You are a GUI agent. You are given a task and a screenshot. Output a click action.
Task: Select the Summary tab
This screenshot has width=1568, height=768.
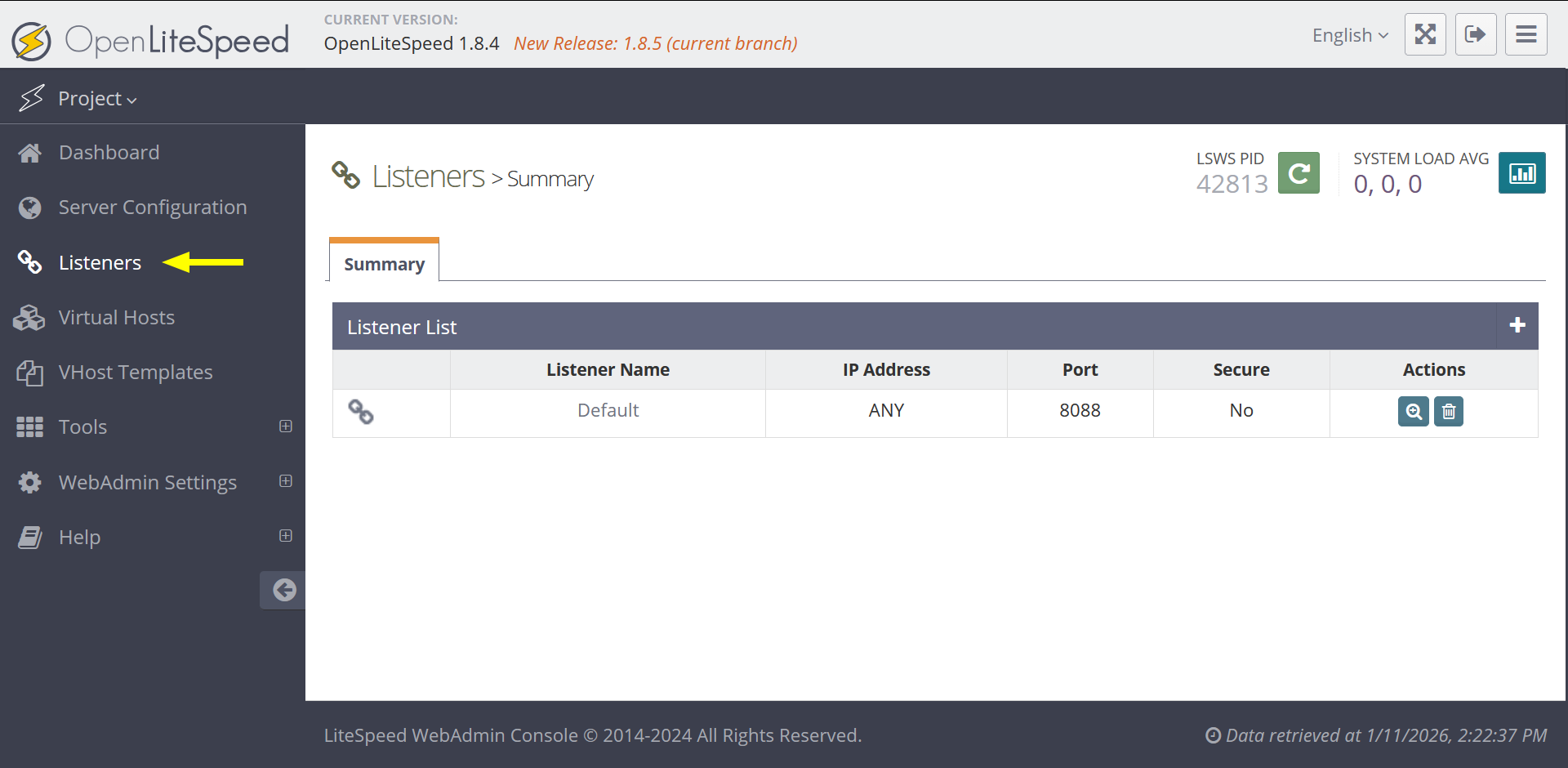point(384,264)
